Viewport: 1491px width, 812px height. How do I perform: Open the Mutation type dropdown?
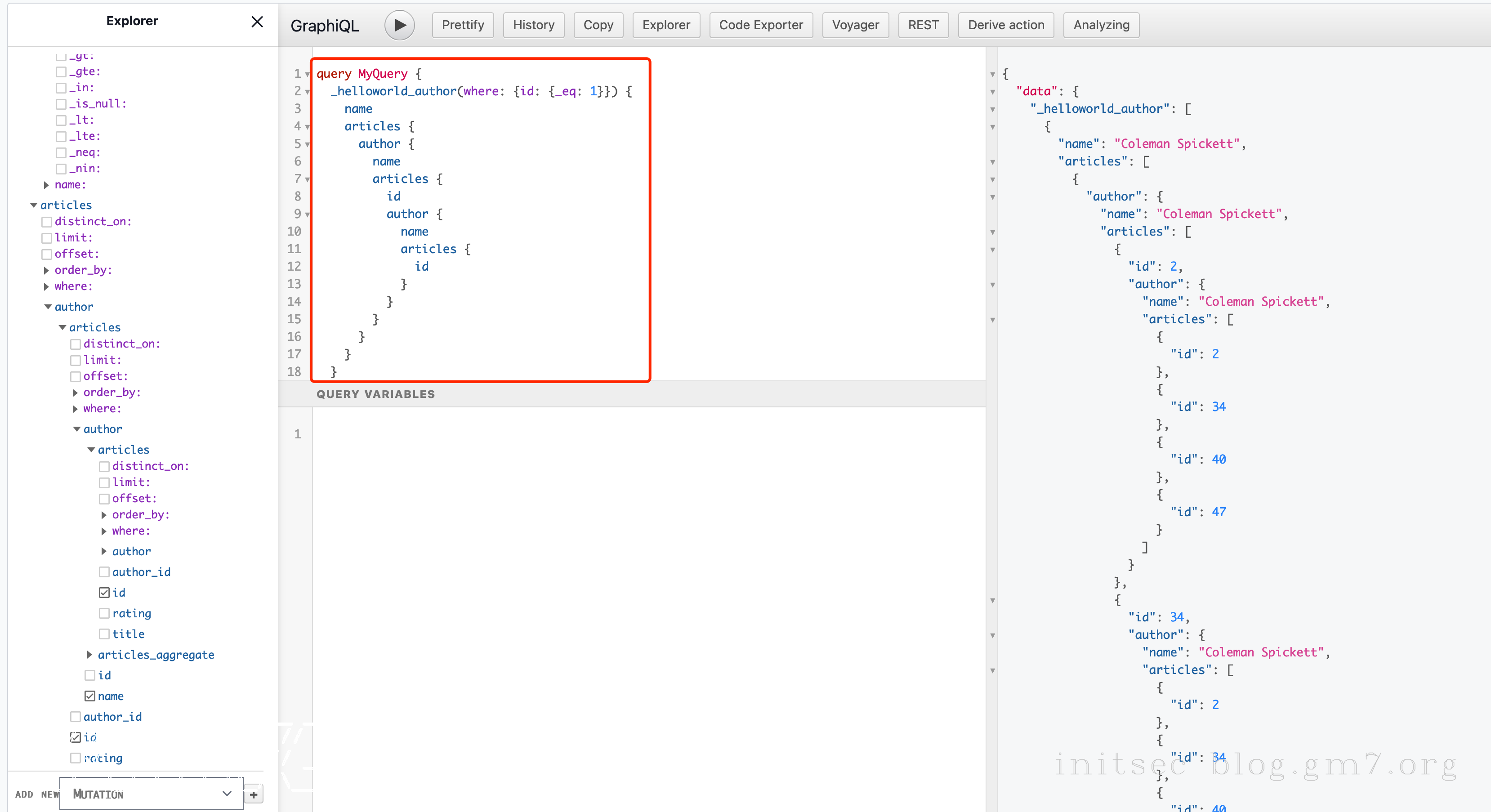tap(152, 794)
